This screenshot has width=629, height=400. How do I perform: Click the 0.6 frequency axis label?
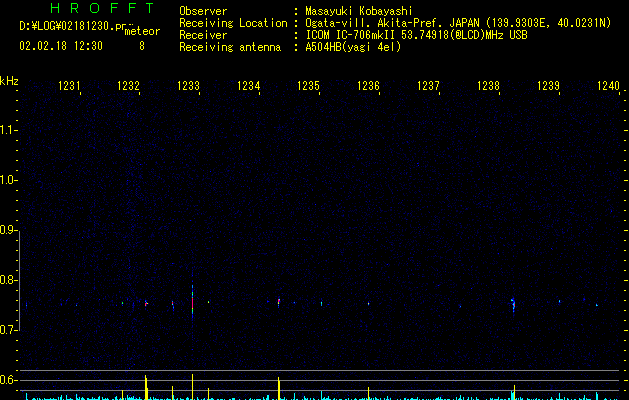pos(8,380)
